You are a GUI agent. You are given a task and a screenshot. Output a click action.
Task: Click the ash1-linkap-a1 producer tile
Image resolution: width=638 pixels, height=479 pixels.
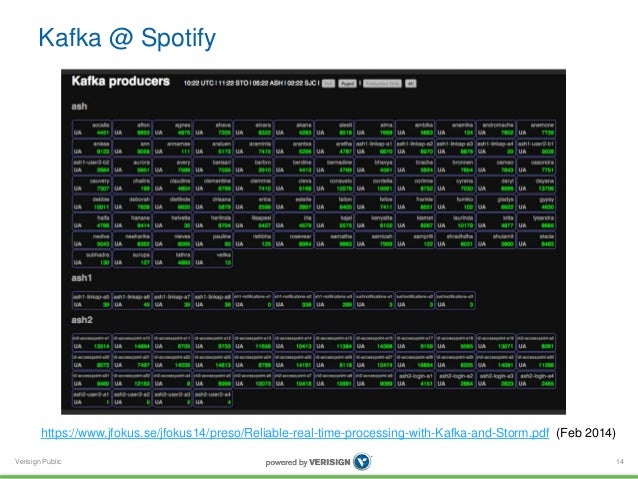pyautogui.click(x=374, y=148)
